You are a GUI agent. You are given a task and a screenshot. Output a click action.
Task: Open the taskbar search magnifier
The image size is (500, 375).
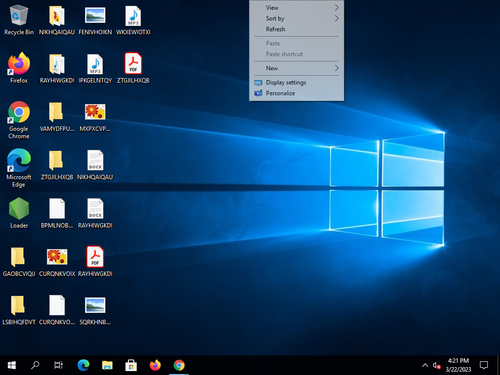35,365
